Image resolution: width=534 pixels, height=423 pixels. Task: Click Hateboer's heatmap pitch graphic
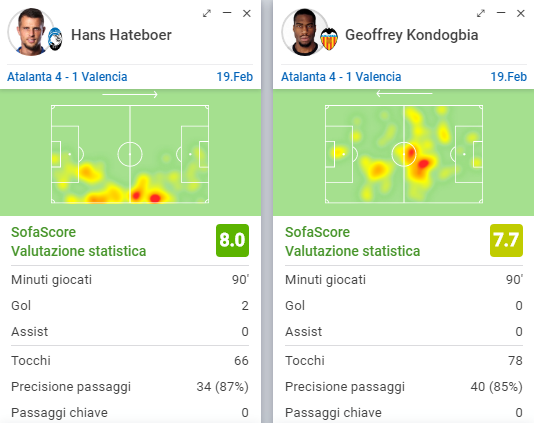click(130, 154)
